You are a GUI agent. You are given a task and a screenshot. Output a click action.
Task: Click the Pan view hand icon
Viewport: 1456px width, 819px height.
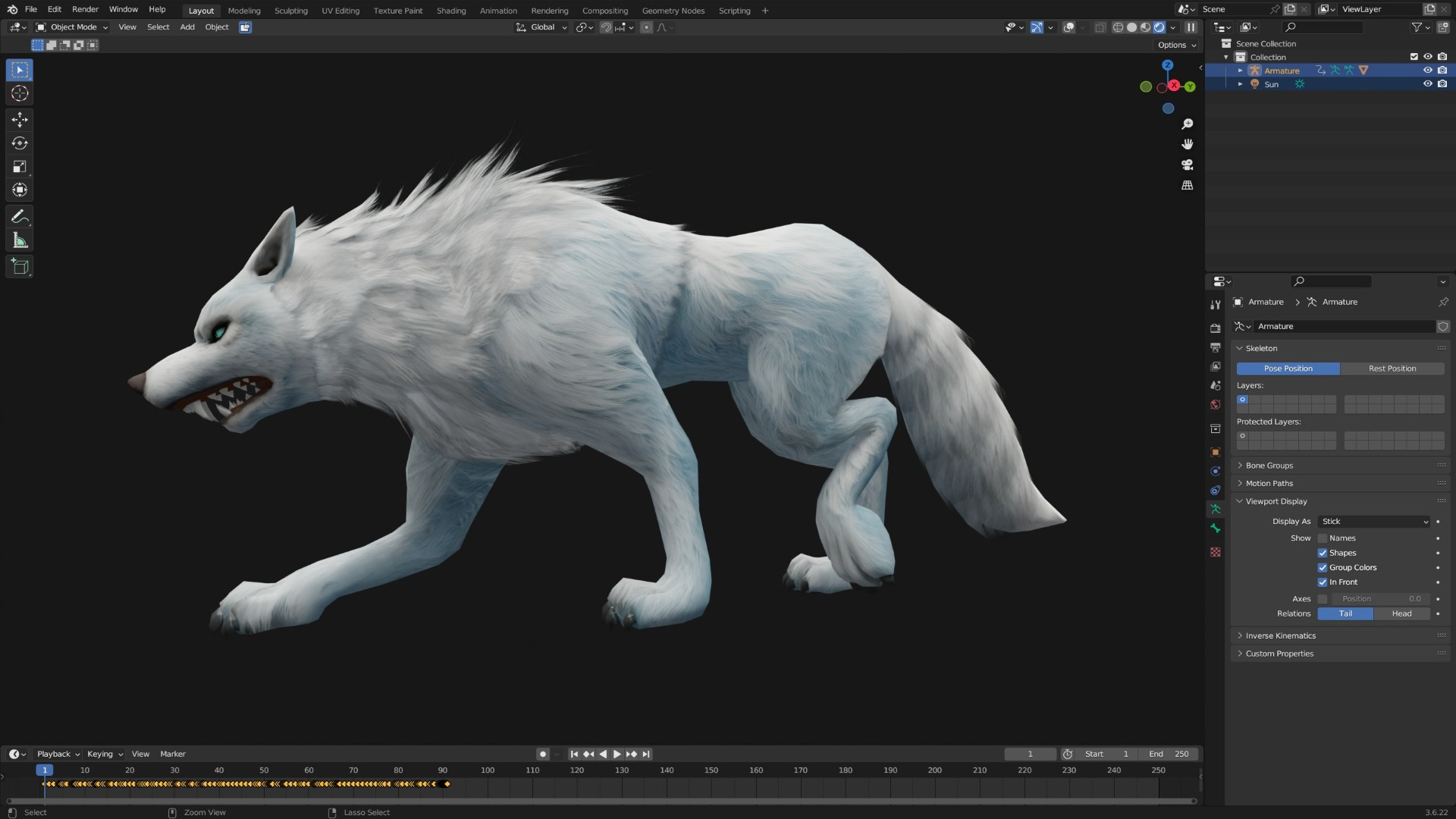pyautogui.click(x=1188, y=144)
